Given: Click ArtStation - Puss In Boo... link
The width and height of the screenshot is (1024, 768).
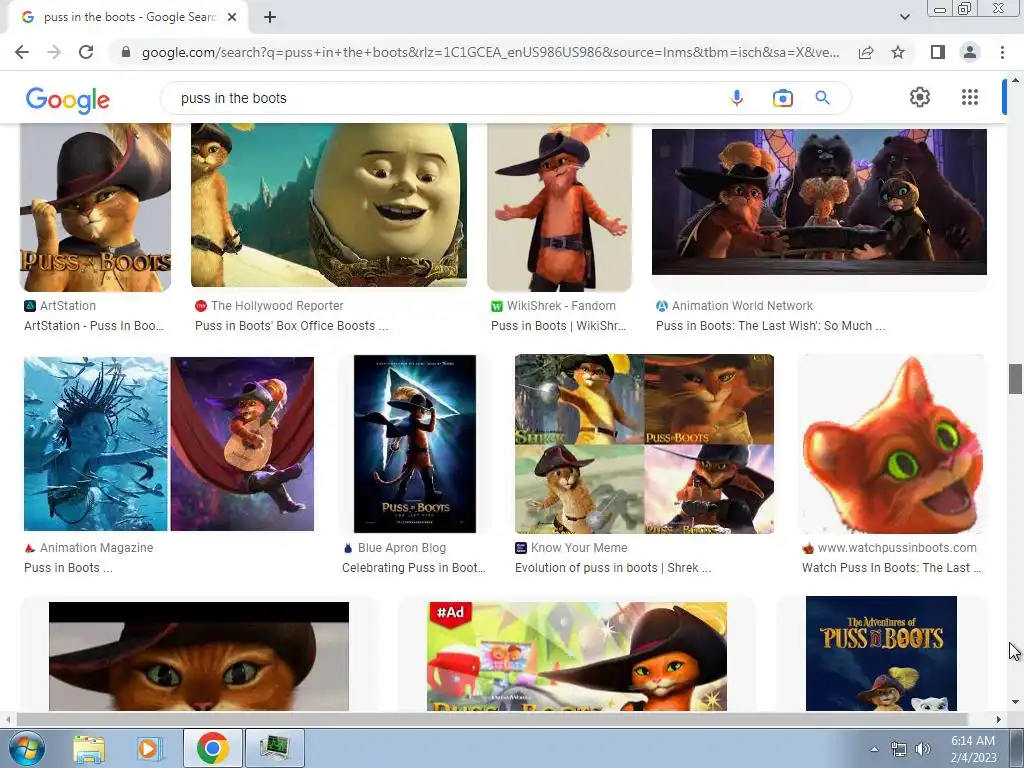Looking at the screenshot, I should point(94,325).
